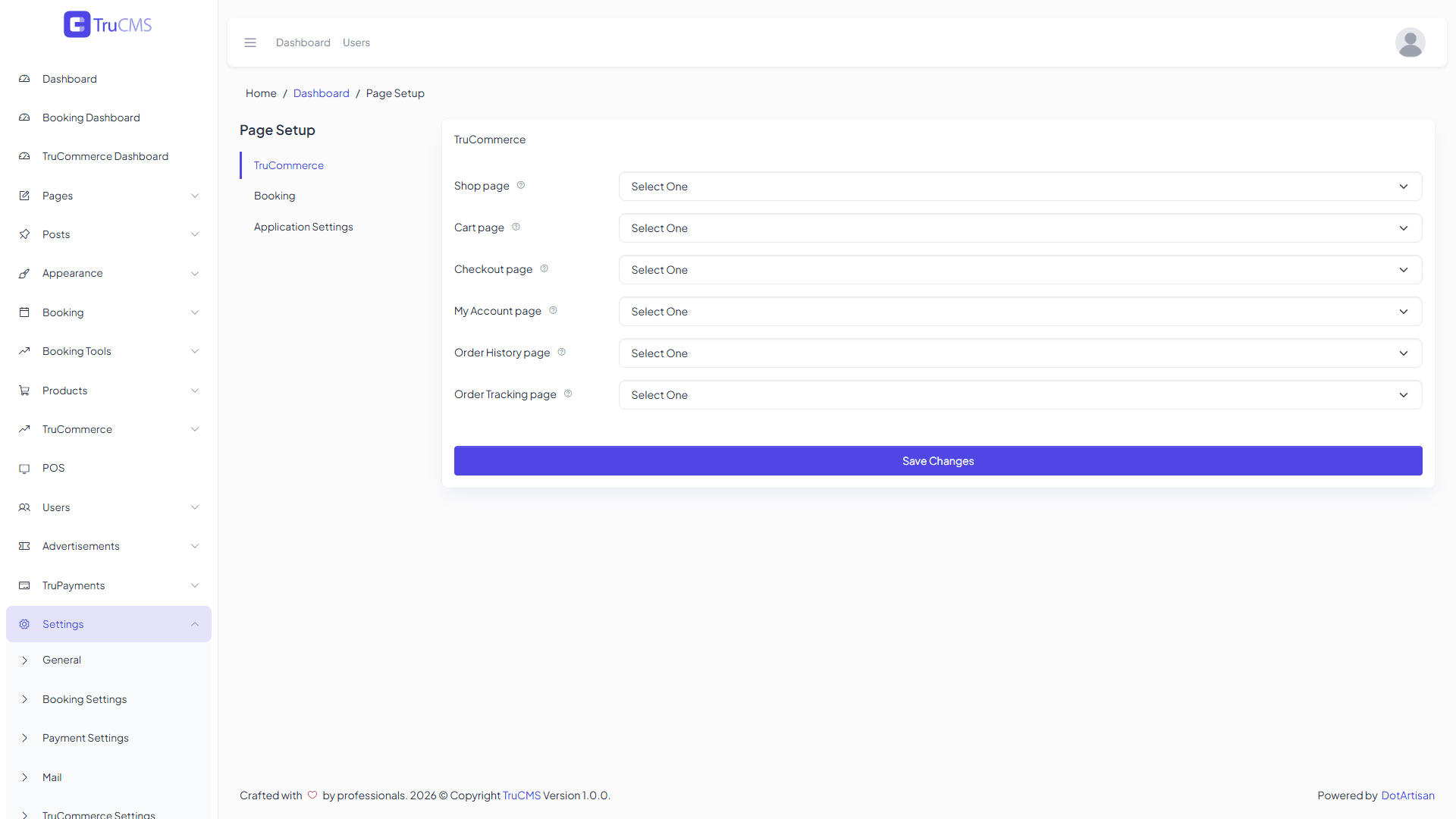Open Users in the top navigation
The height and width of the screenshot is (819, 1456).
356,42
